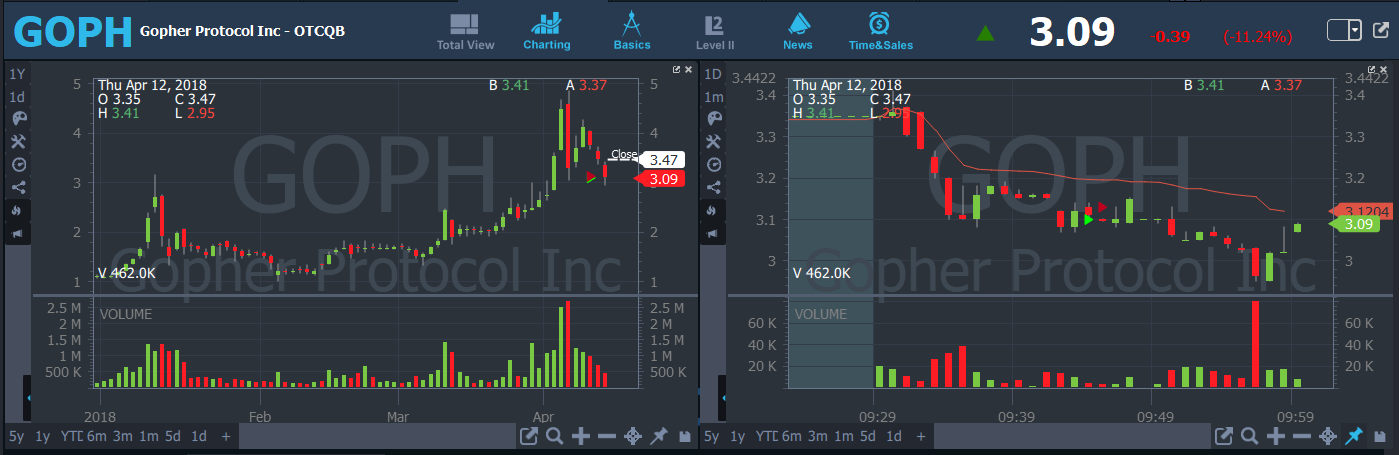Click the flame icon on right chart sidebar
This screenshot has height=455, width=1399.
tap(713, 210)
